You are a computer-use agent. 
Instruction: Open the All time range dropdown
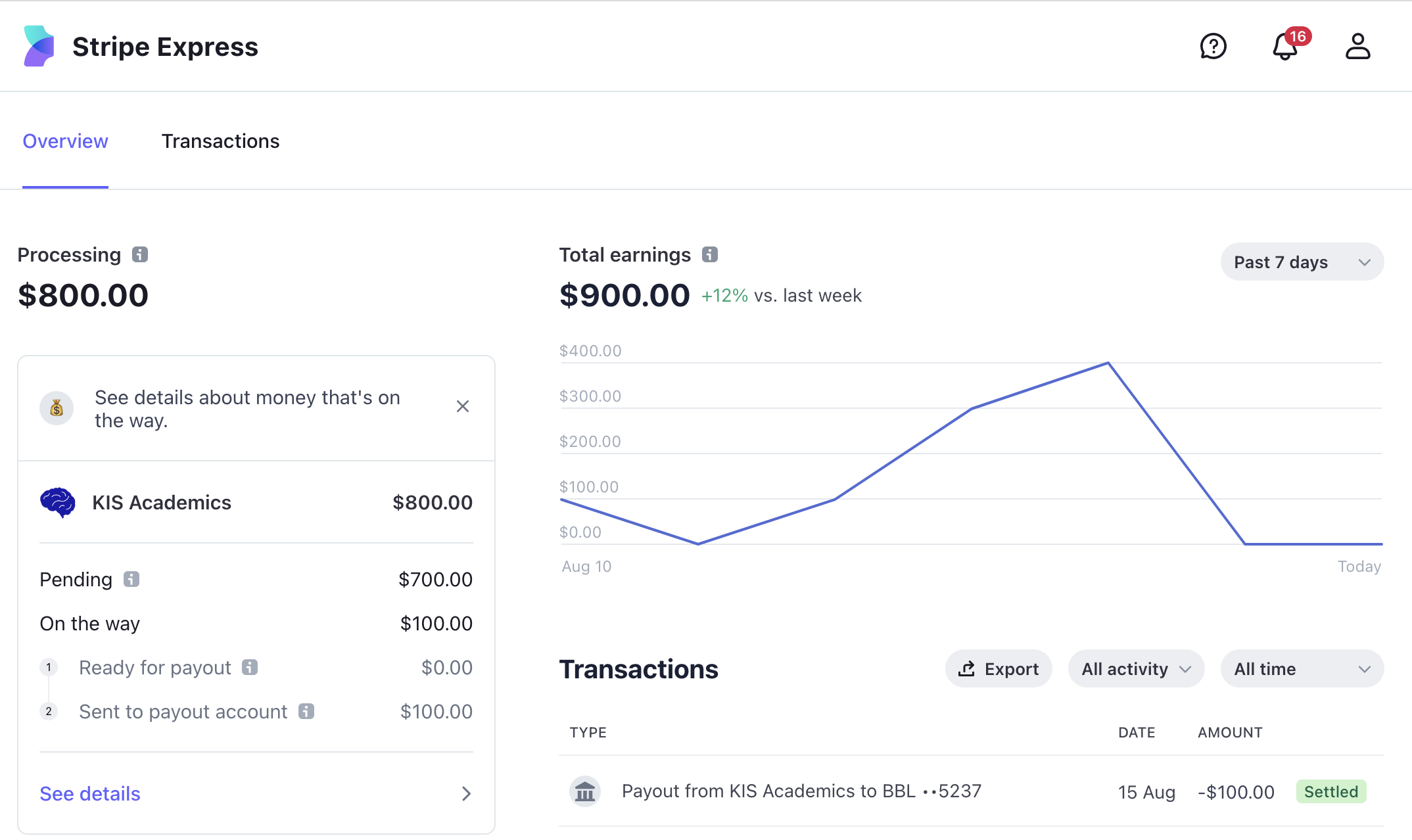1302,669
